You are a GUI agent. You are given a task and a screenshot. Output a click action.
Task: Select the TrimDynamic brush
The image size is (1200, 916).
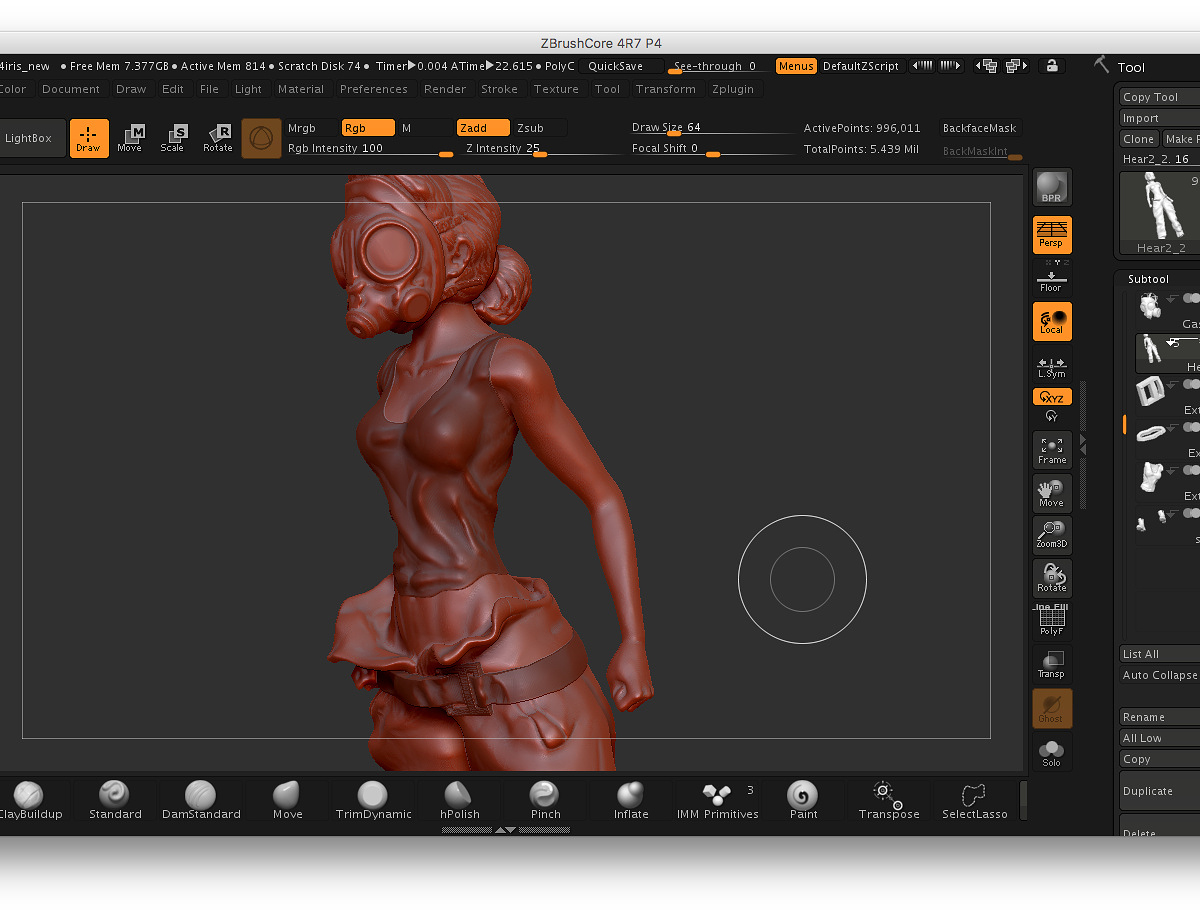tap(373, 800)
